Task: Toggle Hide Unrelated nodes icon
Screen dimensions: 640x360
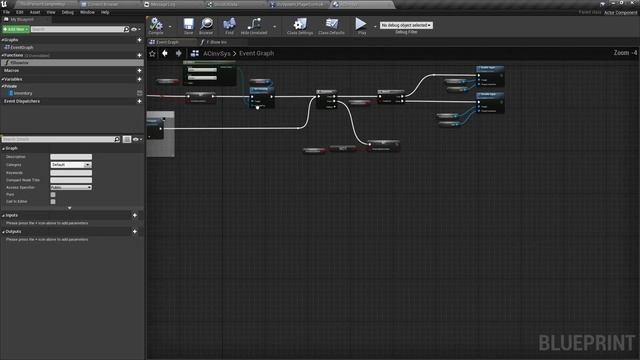Action: [253, 25]
